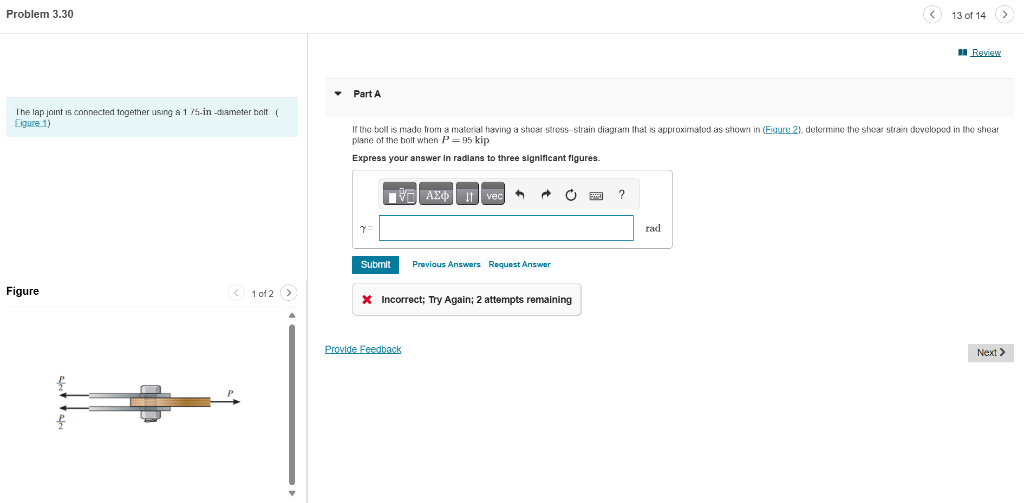Reset the answer field with circular arrow
The width and height of the screenshot is (1024, 503).
pos(570,195)
